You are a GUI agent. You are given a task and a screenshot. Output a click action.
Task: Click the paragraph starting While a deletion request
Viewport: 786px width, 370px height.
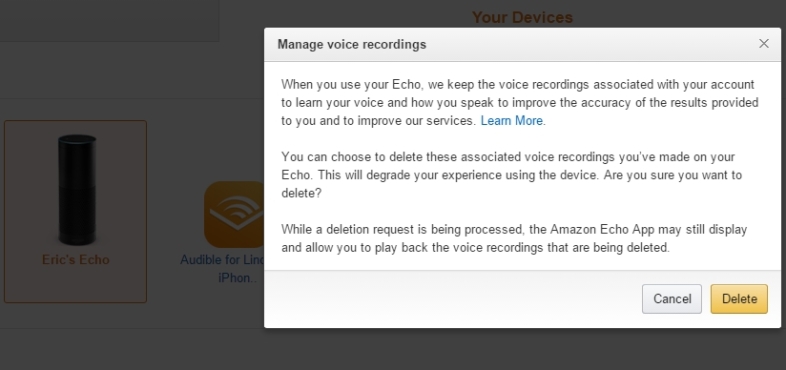coord(514,239)
